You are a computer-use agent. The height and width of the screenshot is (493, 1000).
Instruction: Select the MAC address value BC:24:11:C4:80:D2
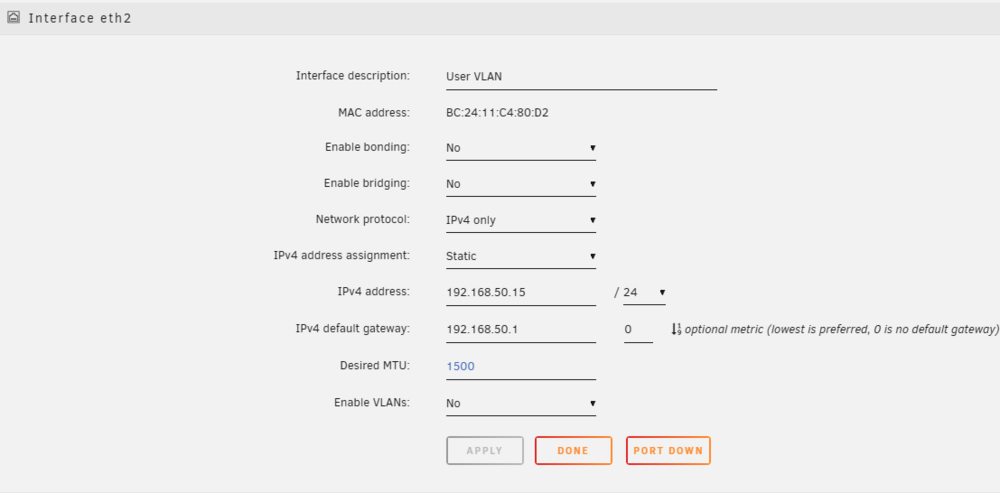coord(498,114)
